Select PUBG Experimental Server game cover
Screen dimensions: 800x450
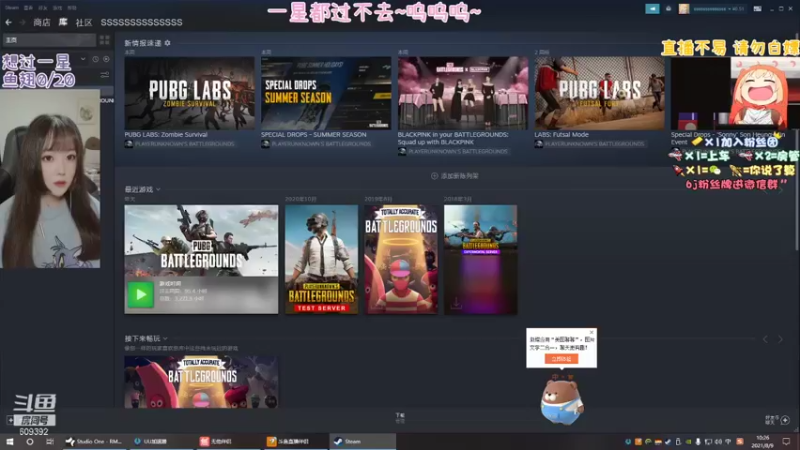pyautogui.click(x=481, y=259)
